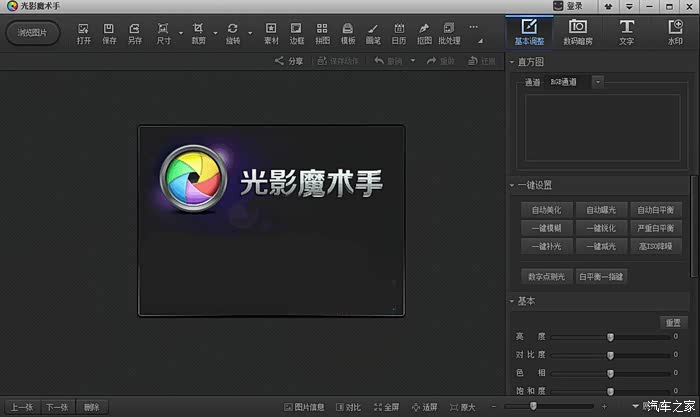Collapse the 直方图 (Histogram) section
The height and width of the screenshot is (417, 700).
[x=513, y=62]
